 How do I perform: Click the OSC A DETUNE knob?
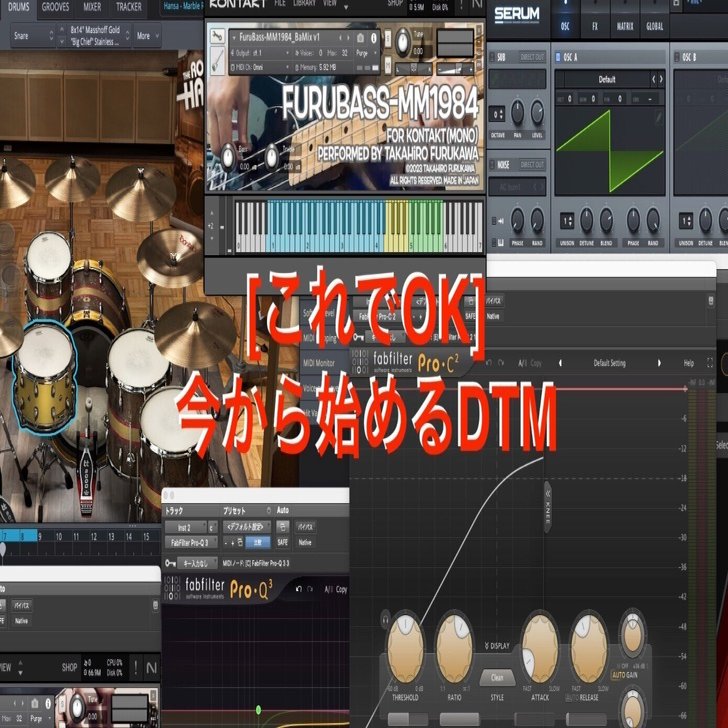tap(587, 220)
